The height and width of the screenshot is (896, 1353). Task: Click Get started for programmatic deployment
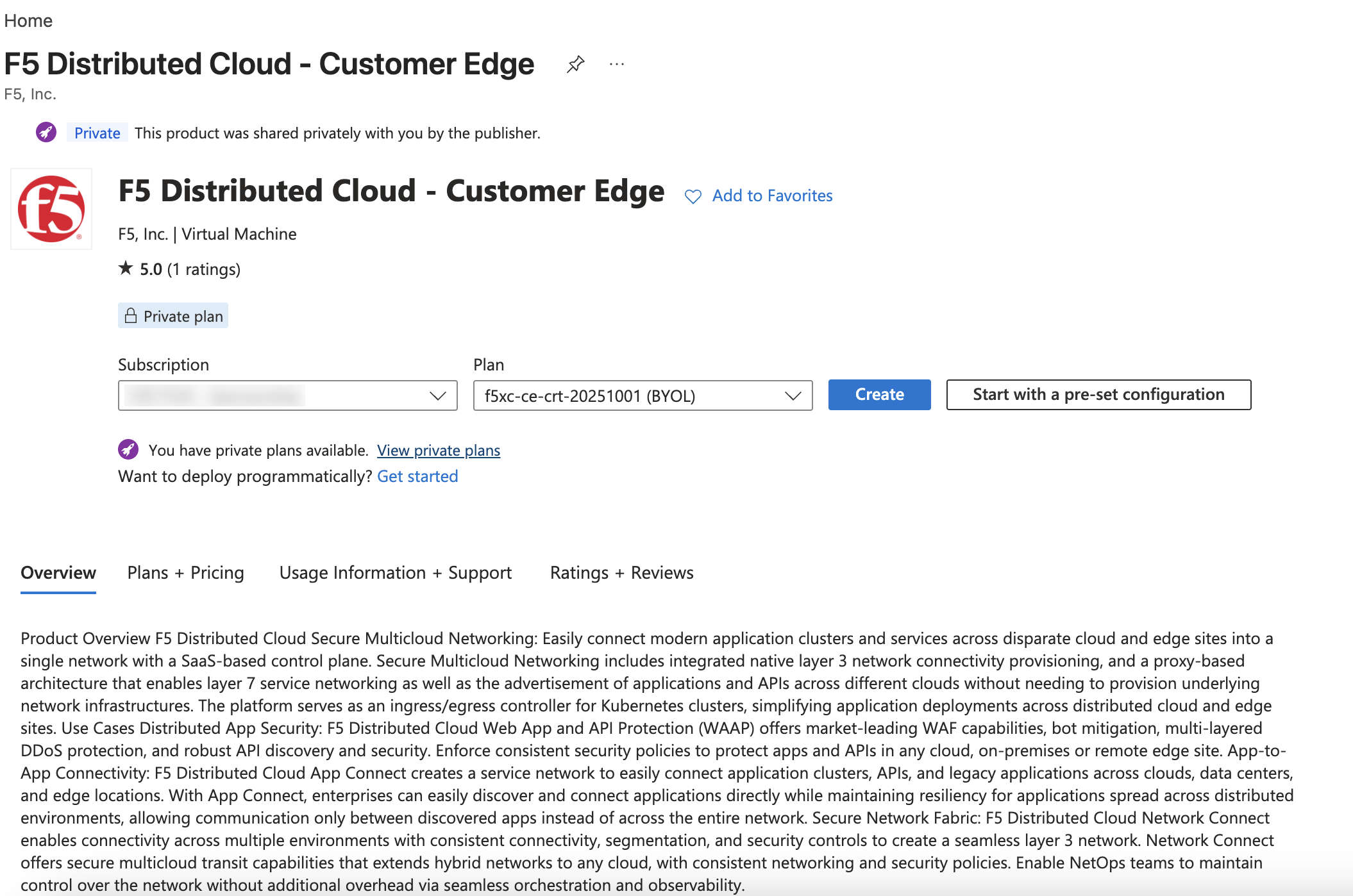click(417, 476)
